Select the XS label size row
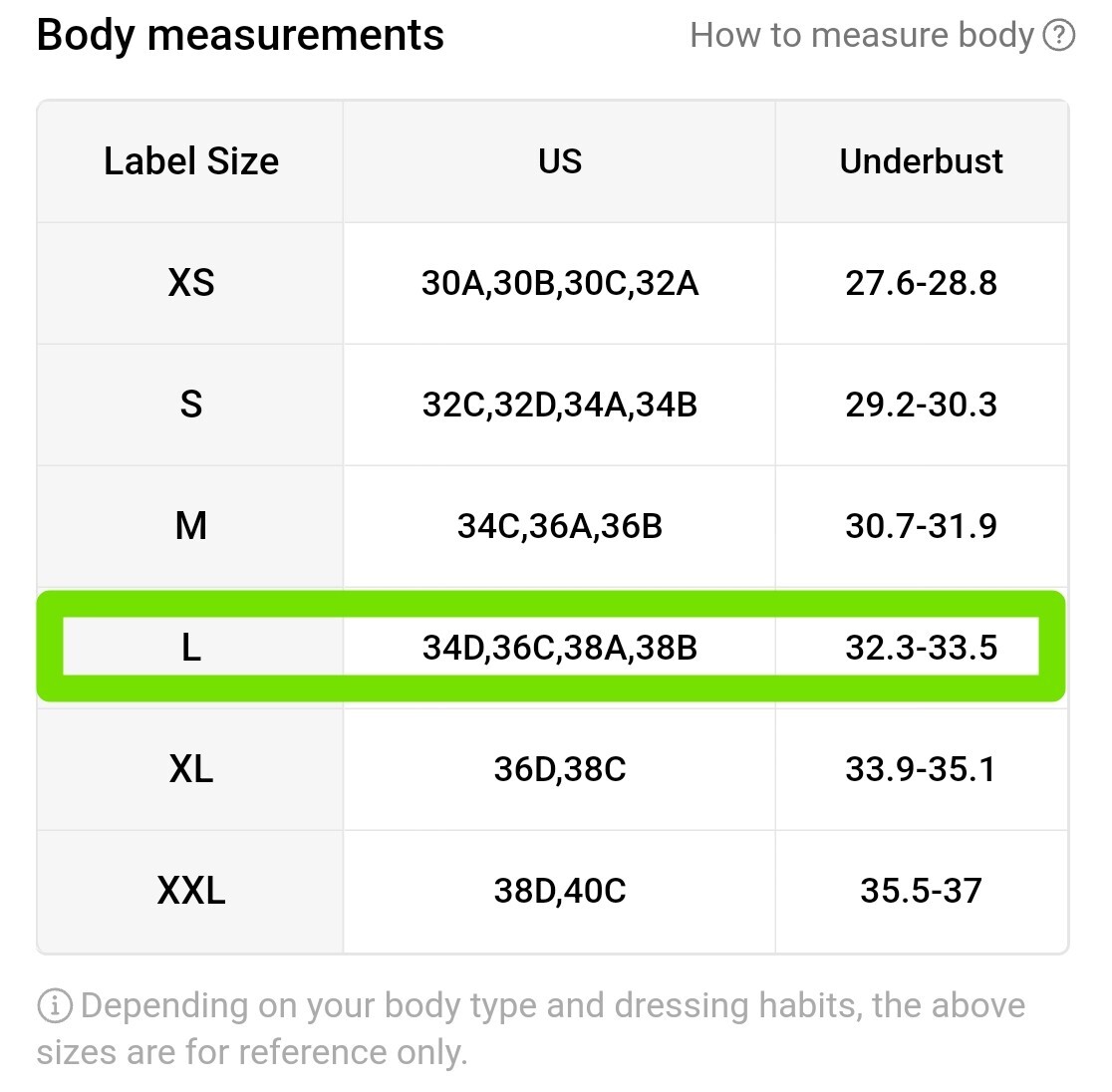 click(552, 284)
